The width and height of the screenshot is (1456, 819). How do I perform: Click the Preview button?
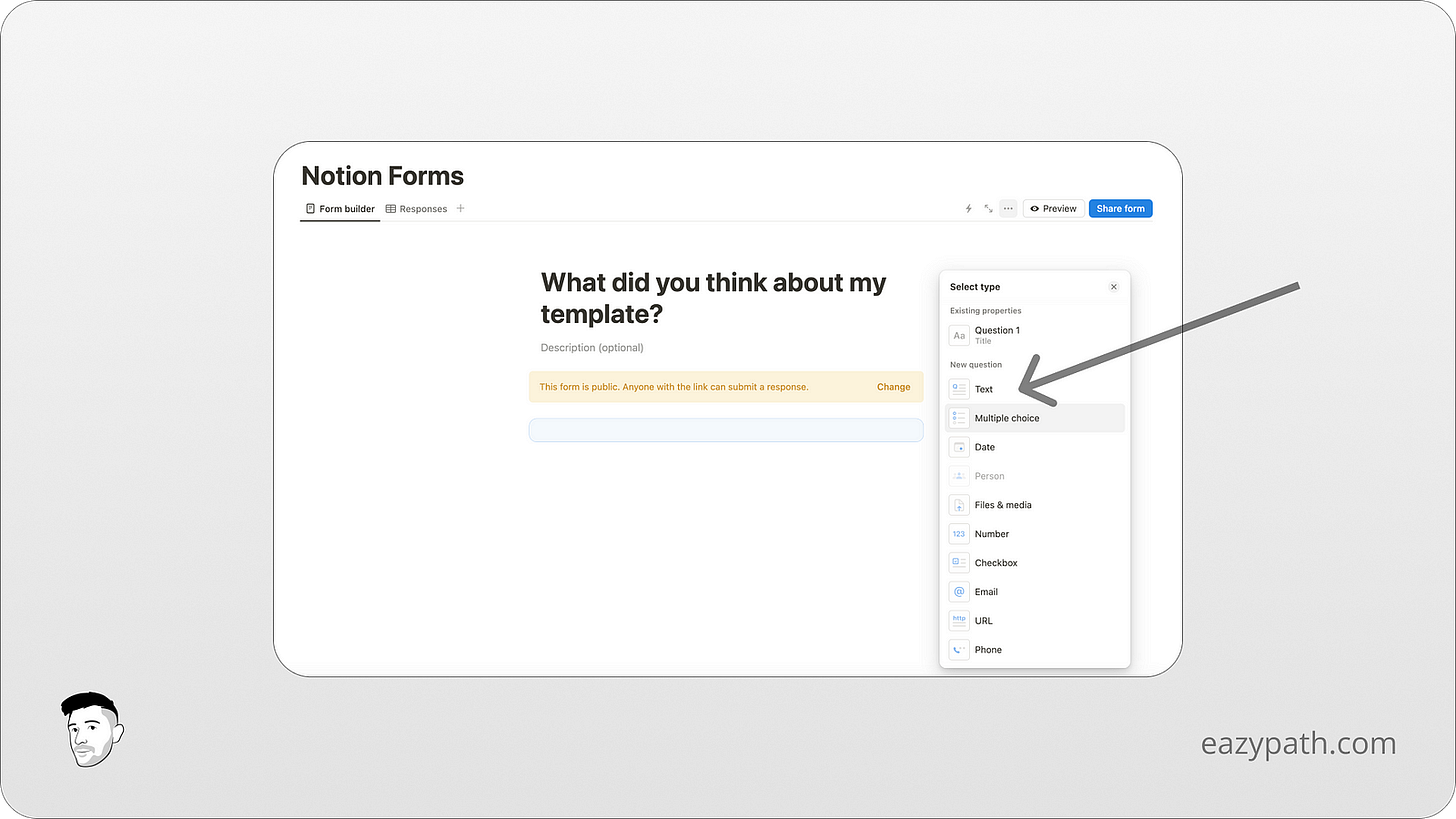1053,209
